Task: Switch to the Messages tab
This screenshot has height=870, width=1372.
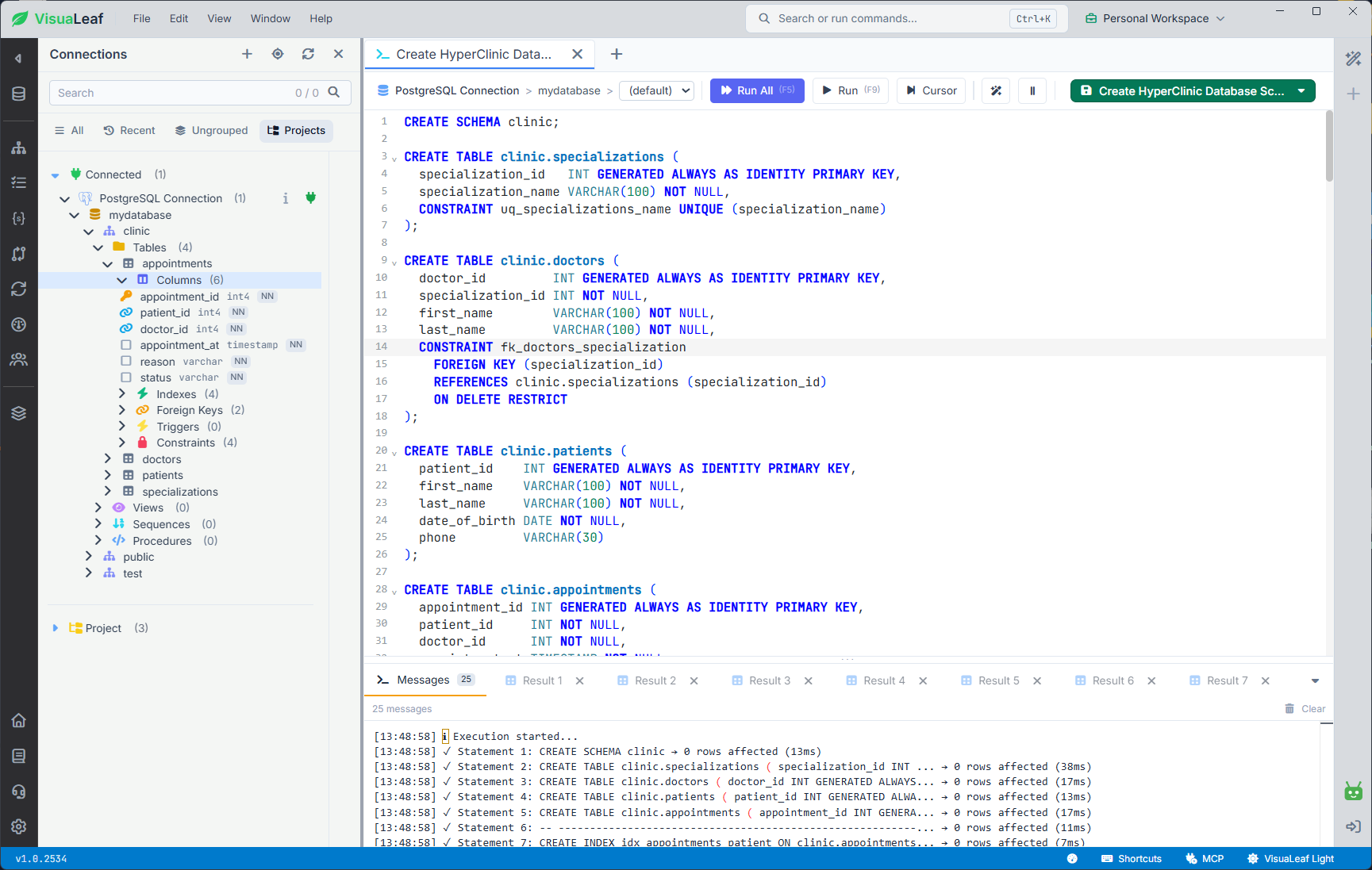Action: pos(425,680)
